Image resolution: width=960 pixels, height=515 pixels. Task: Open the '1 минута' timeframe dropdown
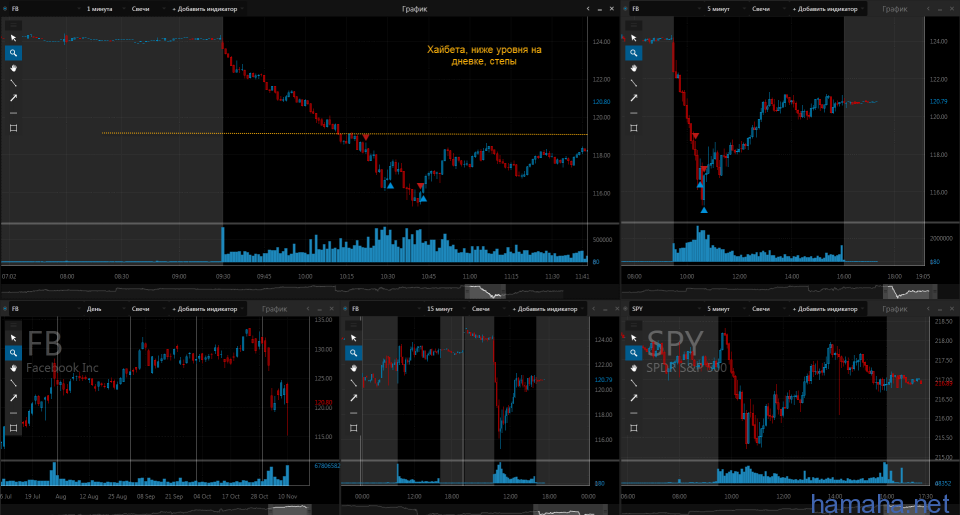[x=103, y=9]
